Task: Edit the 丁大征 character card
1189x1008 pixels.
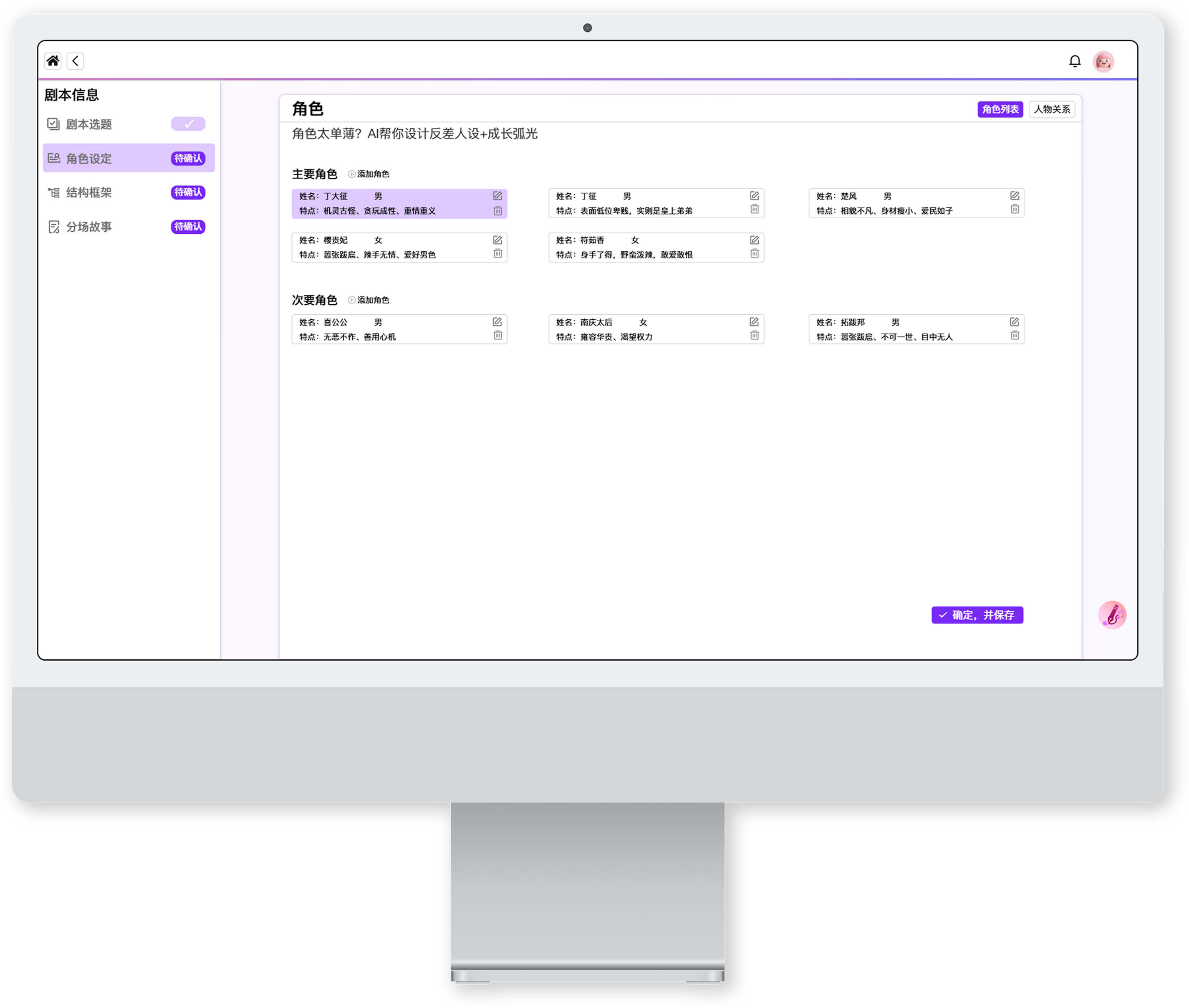Action: click(x=497, y=196)
